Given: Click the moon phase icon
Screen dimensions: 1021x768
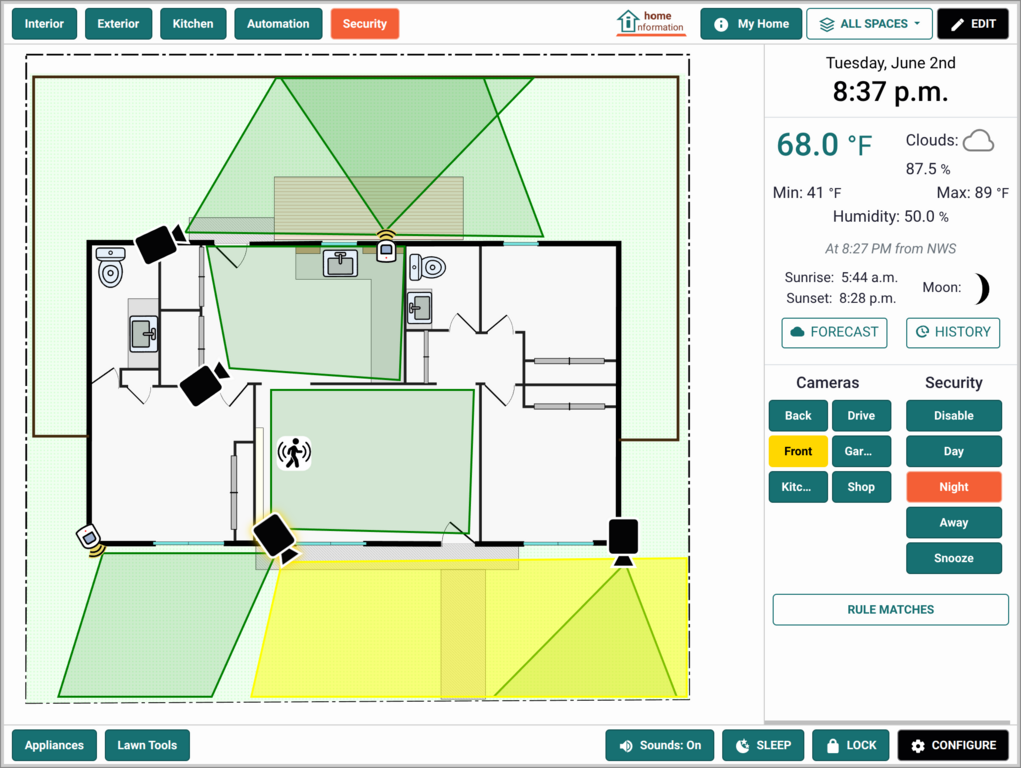Looking at the screenshot, I should pyautogui.click(x=982, y=289).
